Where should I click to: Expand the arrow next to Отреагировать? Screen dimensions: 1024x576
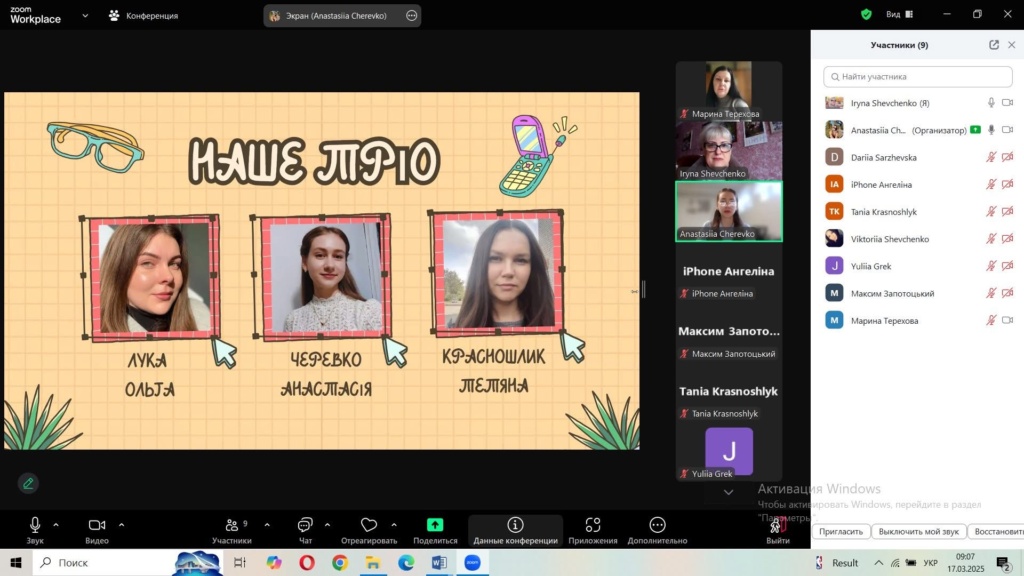coord(394,524)
